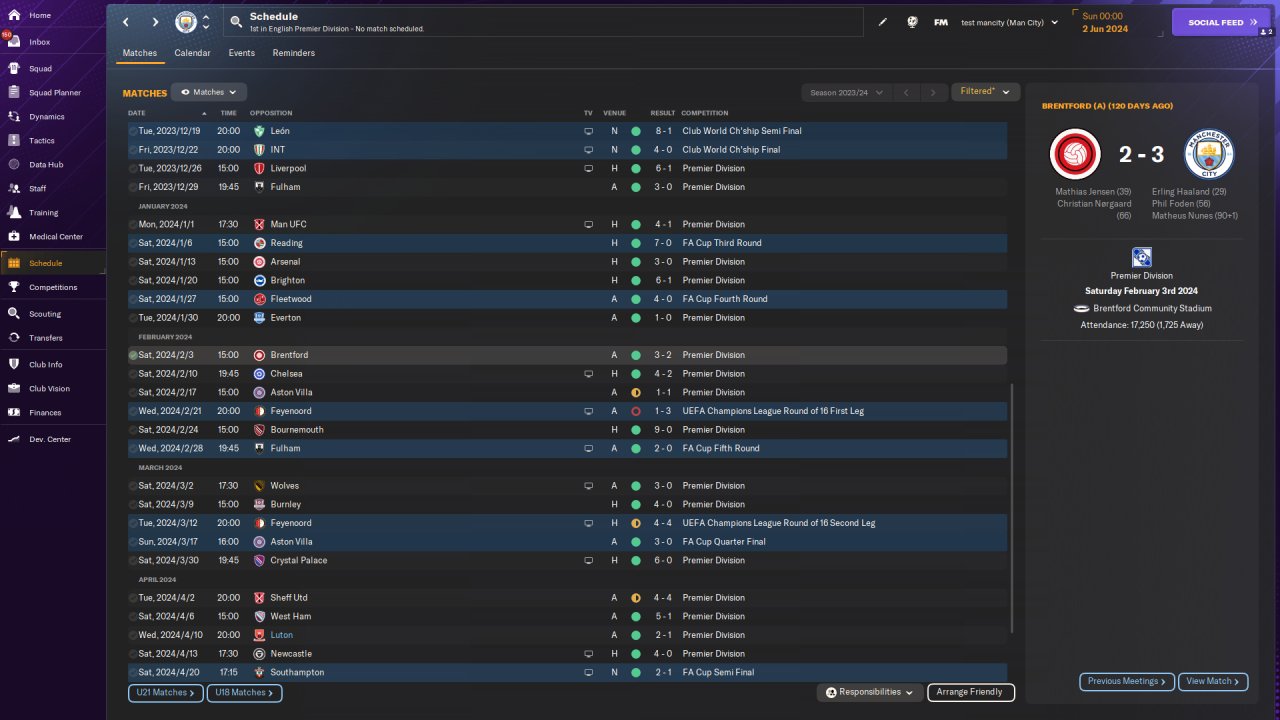Click the View Match button
The image size is (1280, 720).
point(1213,681)
